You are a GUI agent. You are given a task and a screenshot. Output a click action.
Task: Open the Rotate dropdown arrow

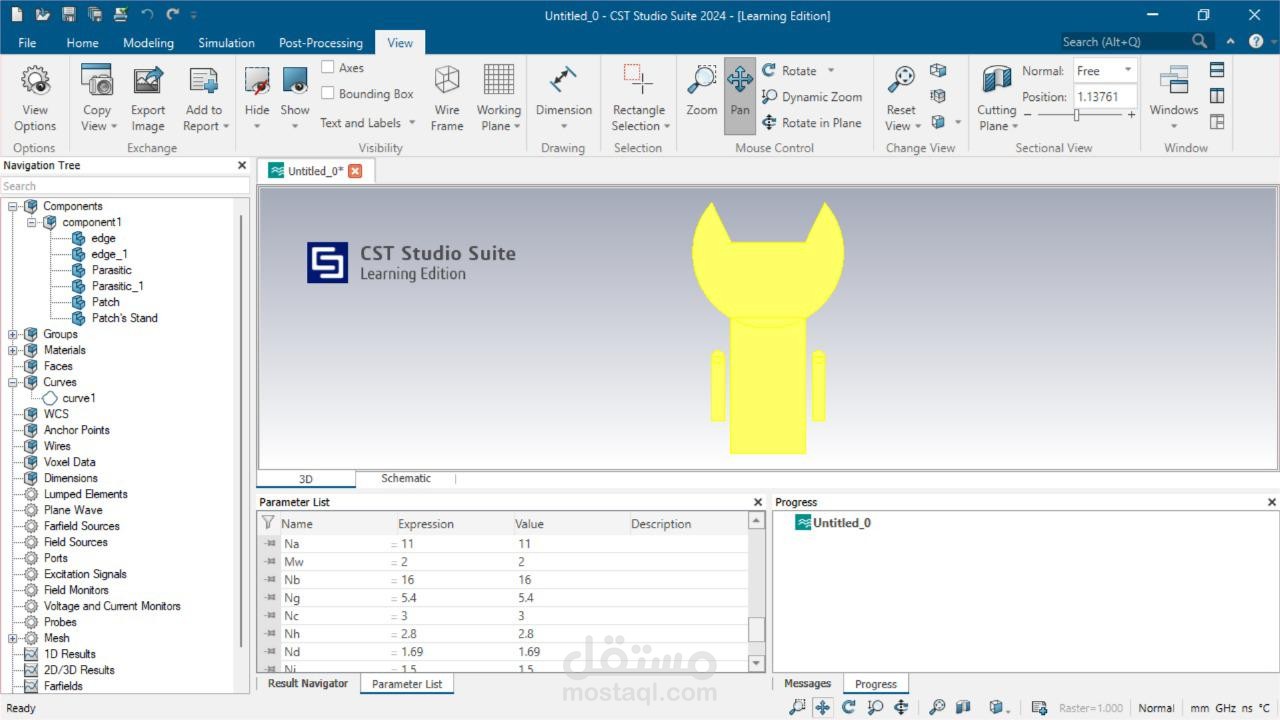831,71
